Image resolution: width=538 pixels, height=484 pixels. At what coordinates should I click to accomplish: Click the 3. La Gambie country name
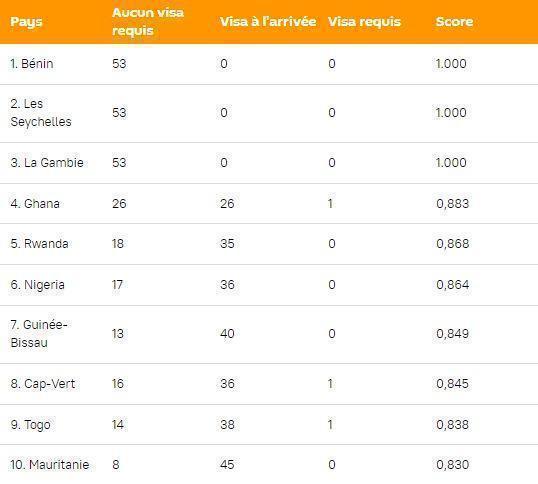click(x=47, y=163)
